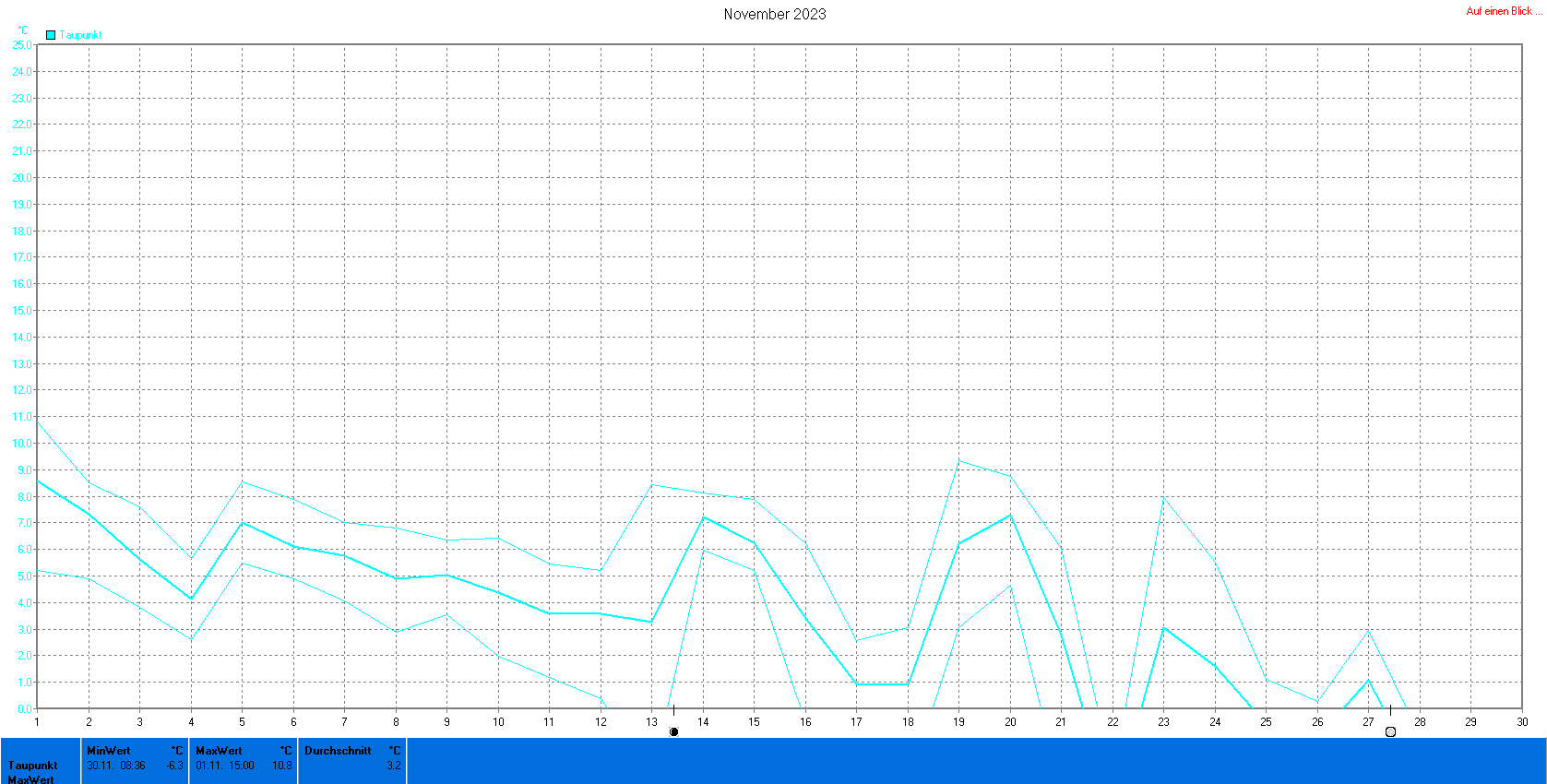Image resolution: width=1547 pixels, height=784 pixels.
Task: Select the Durchschnitt column header
Action: [338, 751]
